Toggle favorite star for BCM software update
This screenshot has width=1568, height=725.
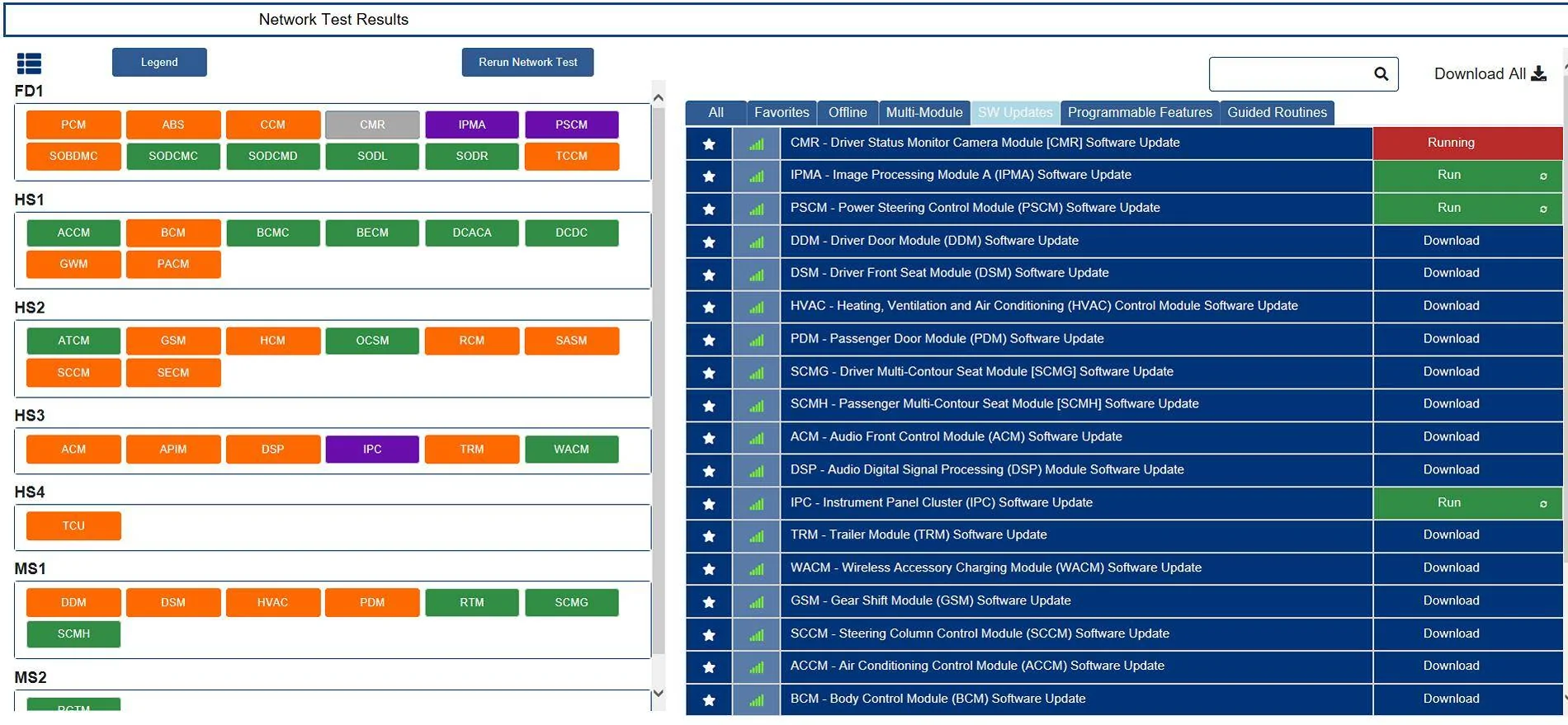[x=708, y=700]
